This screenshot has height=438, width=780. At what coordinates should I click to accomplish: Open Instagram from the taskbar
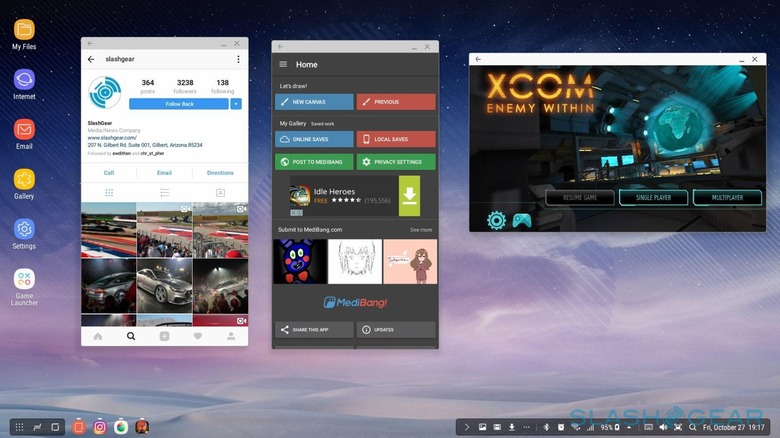[x=100, y=427]
